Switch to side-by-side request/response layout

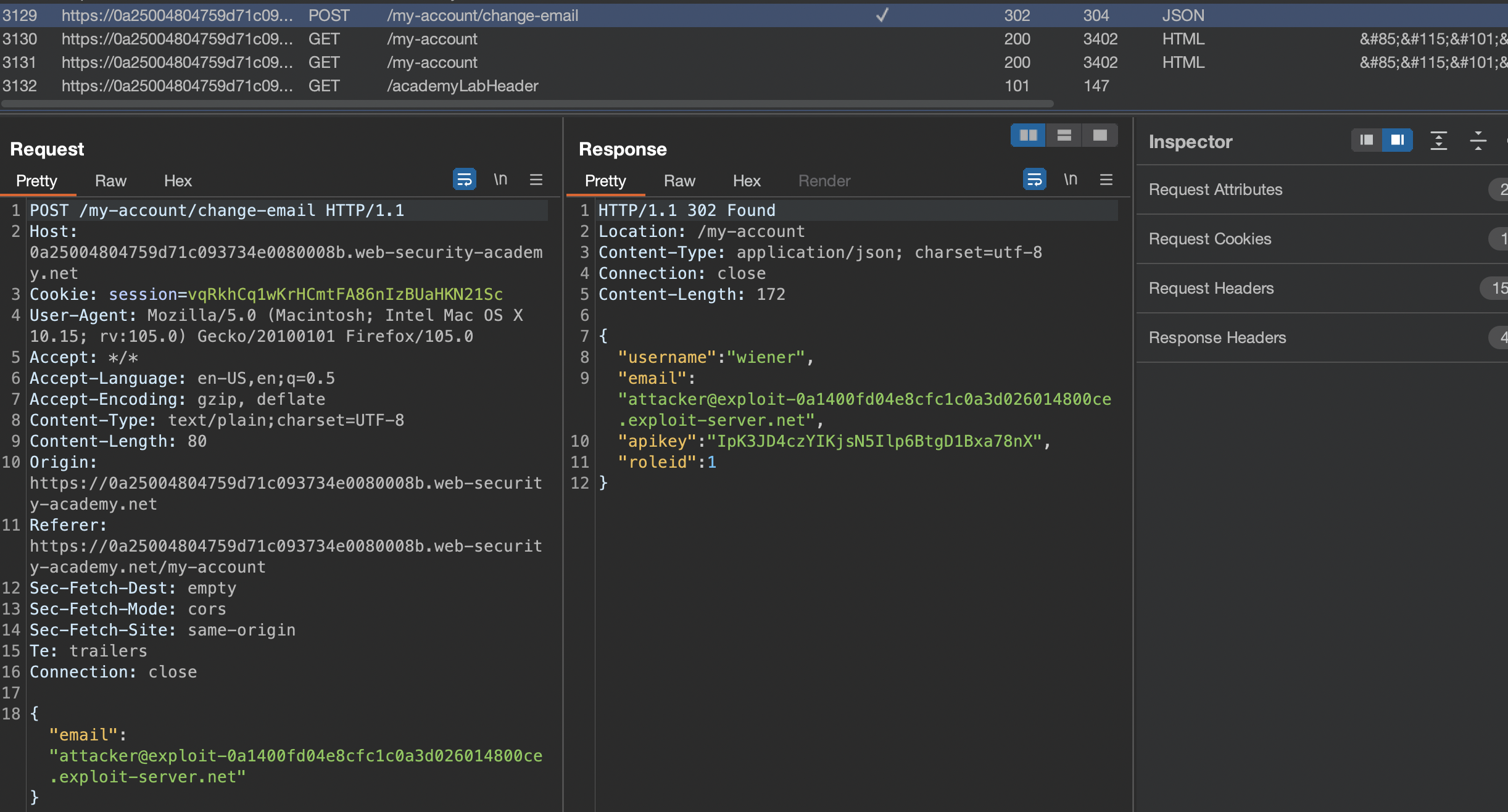tap(1028, 135)
